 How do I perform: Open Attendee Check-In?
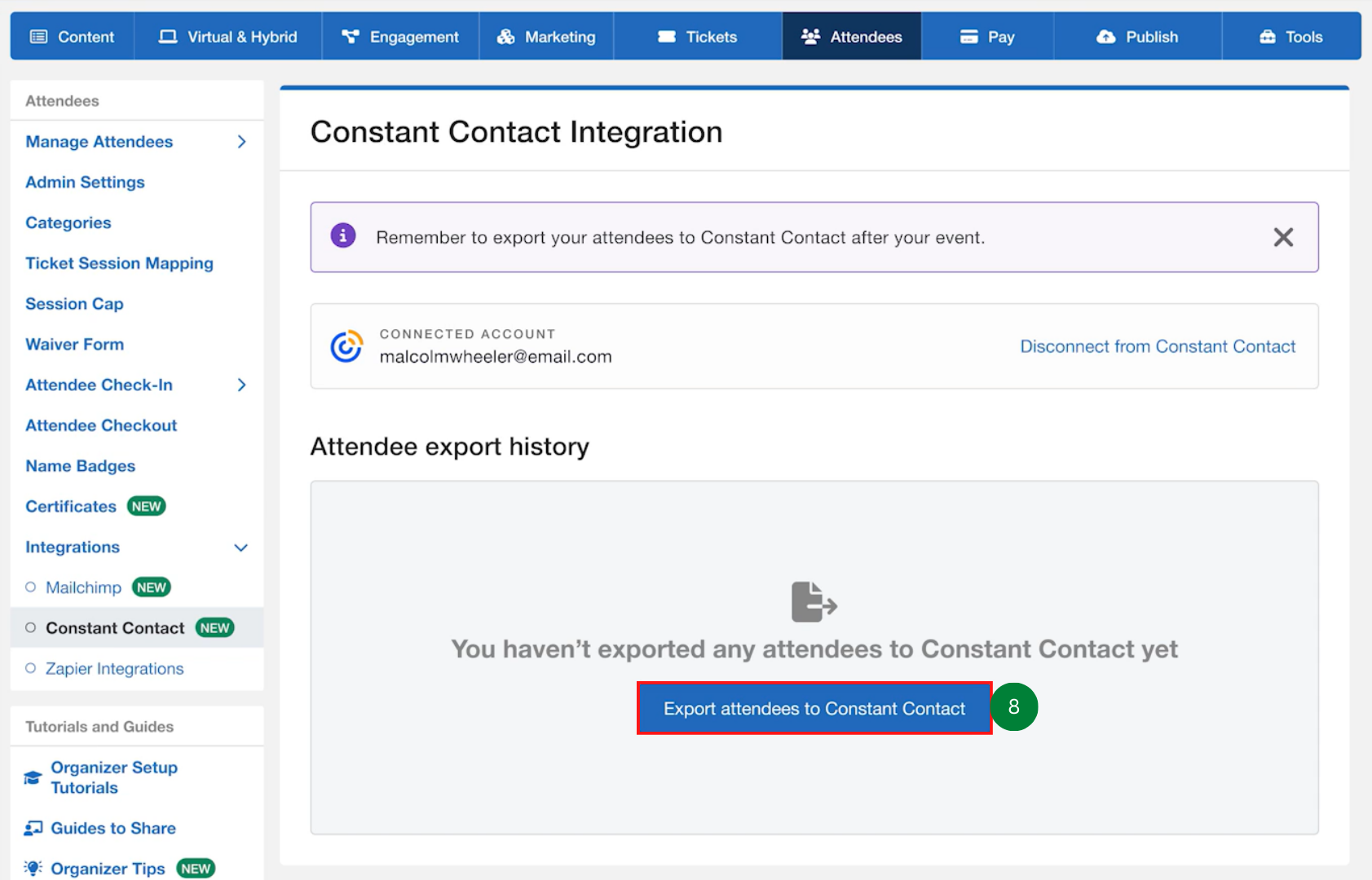99,385
